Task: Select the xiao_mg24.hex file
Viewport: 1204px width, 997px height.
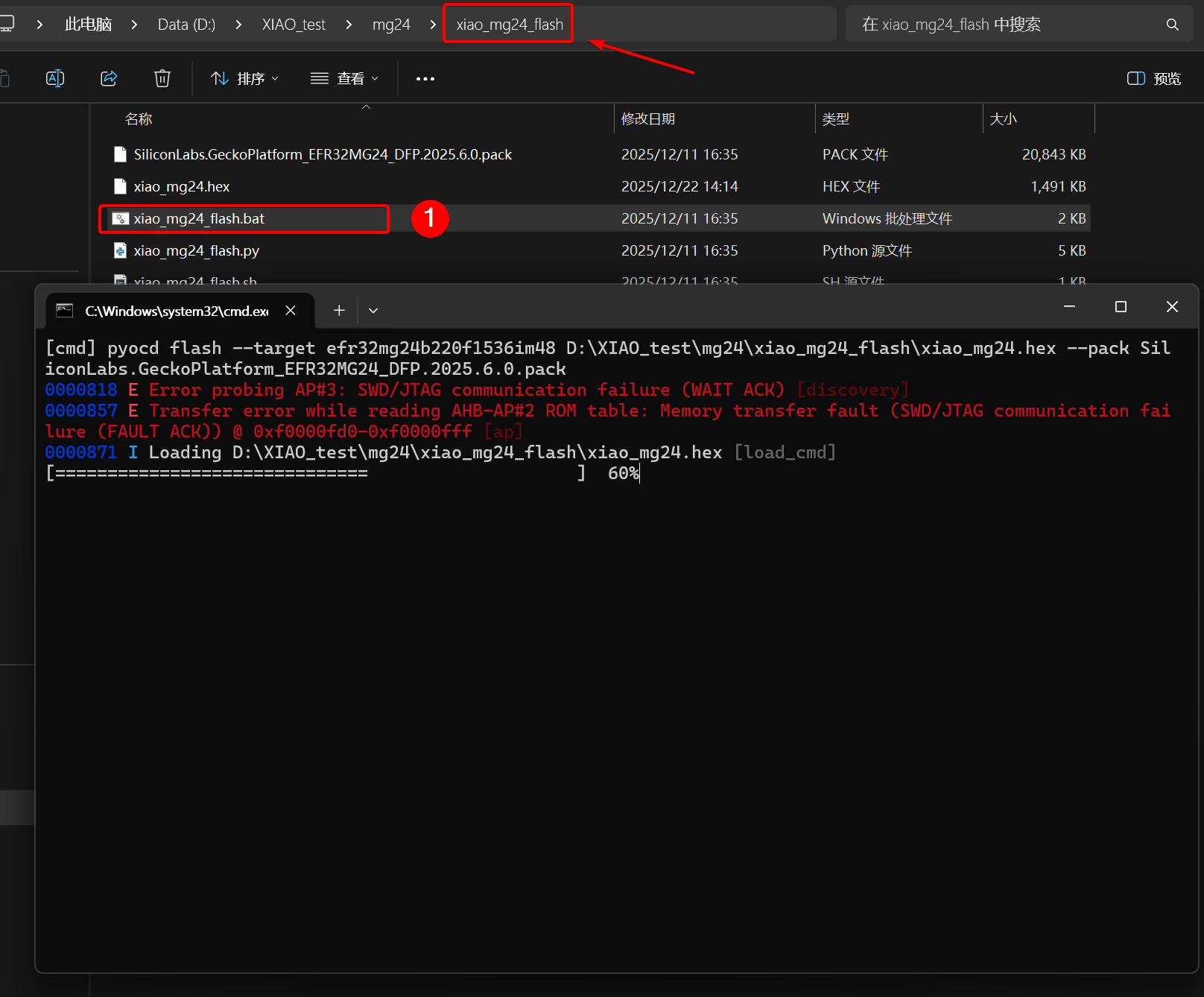Action: (x=182, y=186)
